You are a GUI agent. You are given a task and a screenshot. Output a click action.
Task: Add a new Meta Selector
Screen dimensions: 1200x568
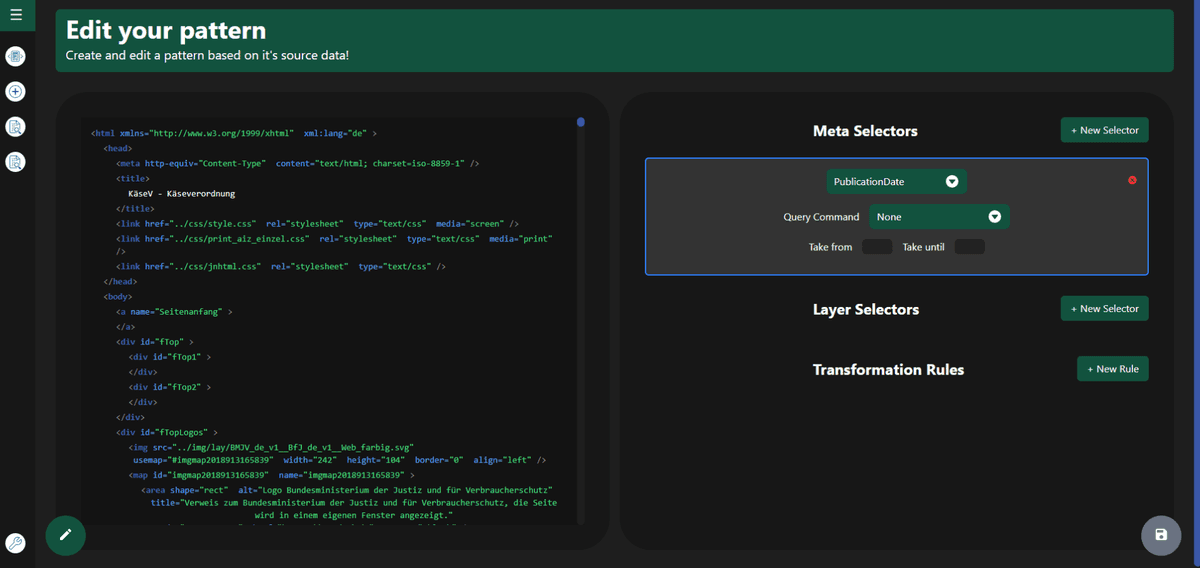(x=1104, y=130)
